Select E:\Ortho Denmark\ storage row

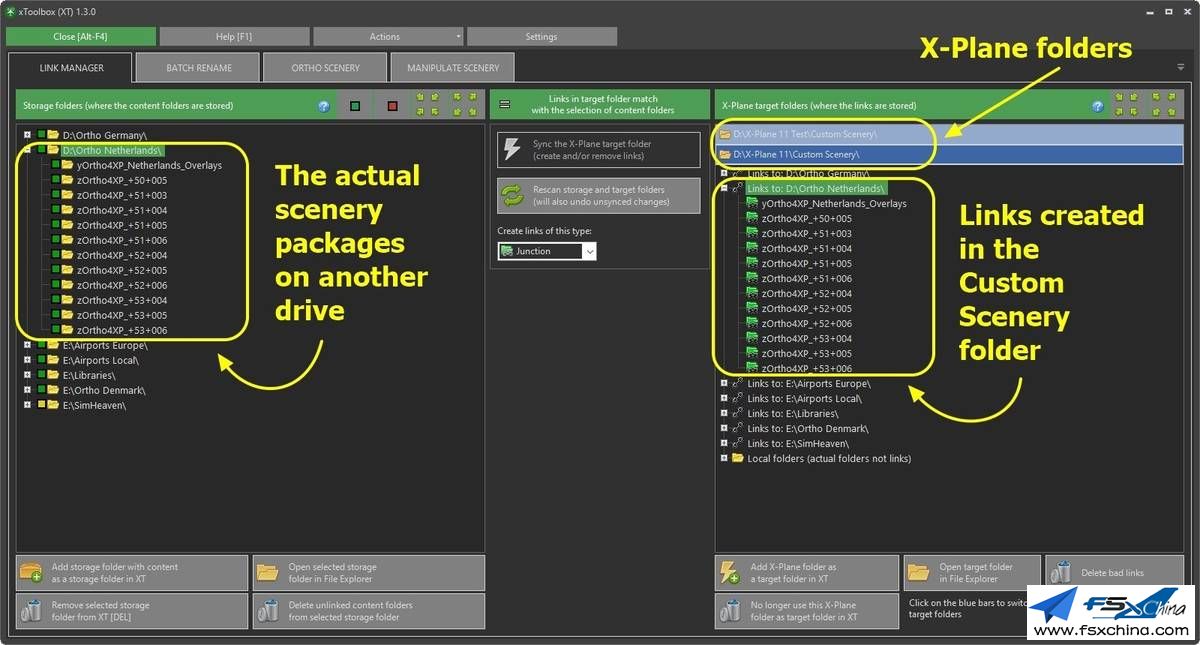pyautogui.click(x=104, y=390)
